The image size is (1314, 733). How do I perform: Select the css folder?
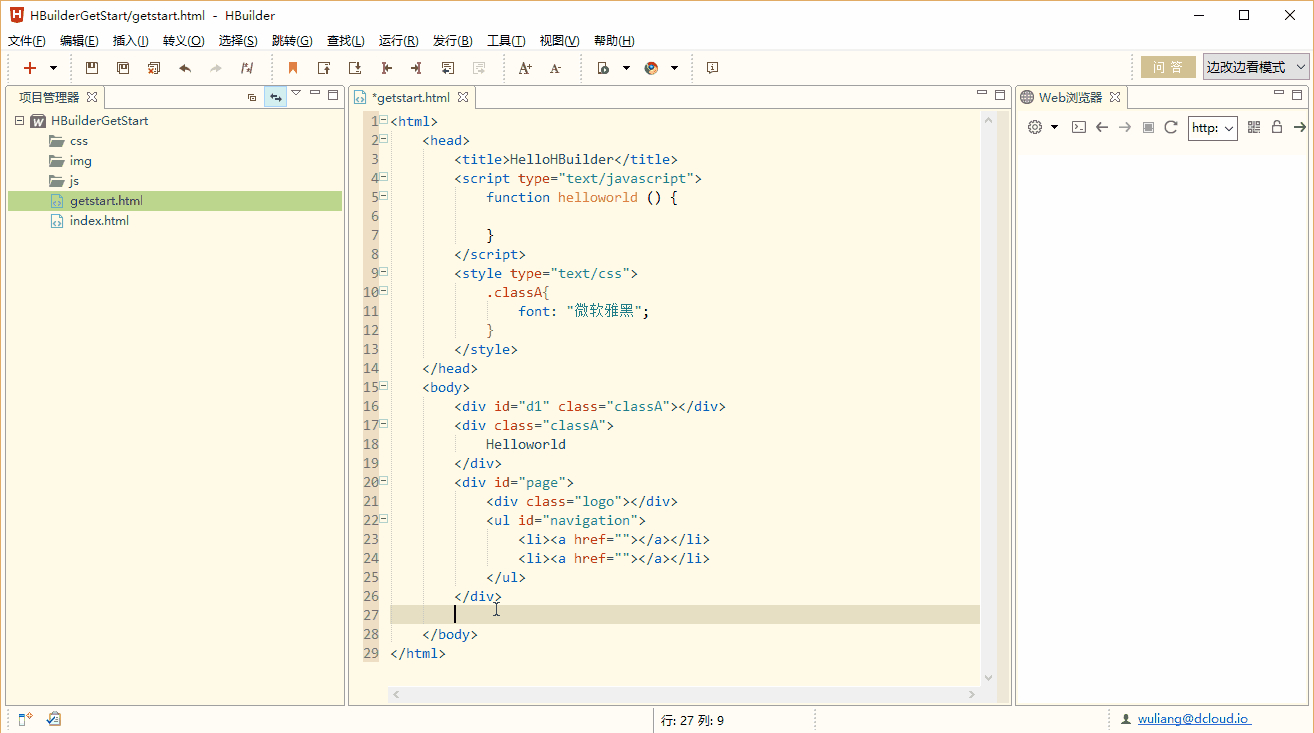[79, 141]
